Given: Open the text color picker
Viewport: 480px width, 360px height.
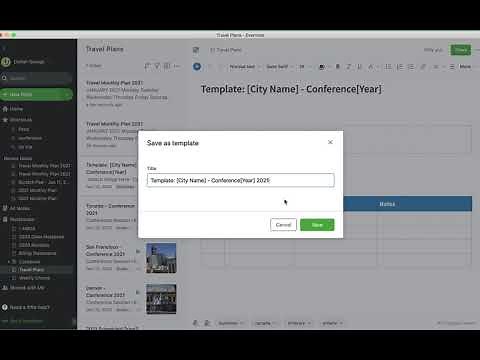Looking at the screenshot, I should [x=323, y=67].
